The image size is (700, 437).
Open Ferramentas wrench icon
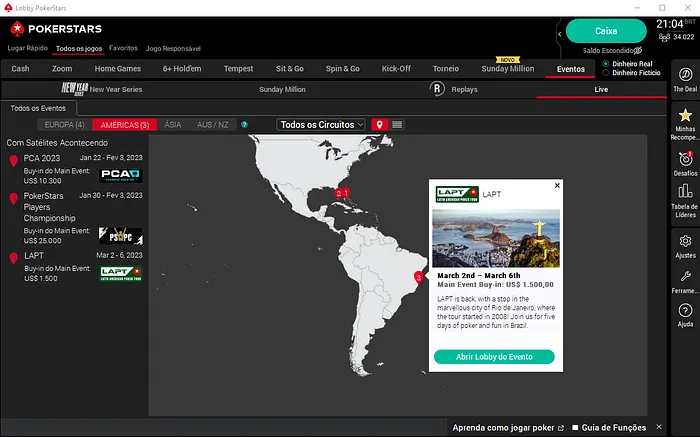point(685,276)
